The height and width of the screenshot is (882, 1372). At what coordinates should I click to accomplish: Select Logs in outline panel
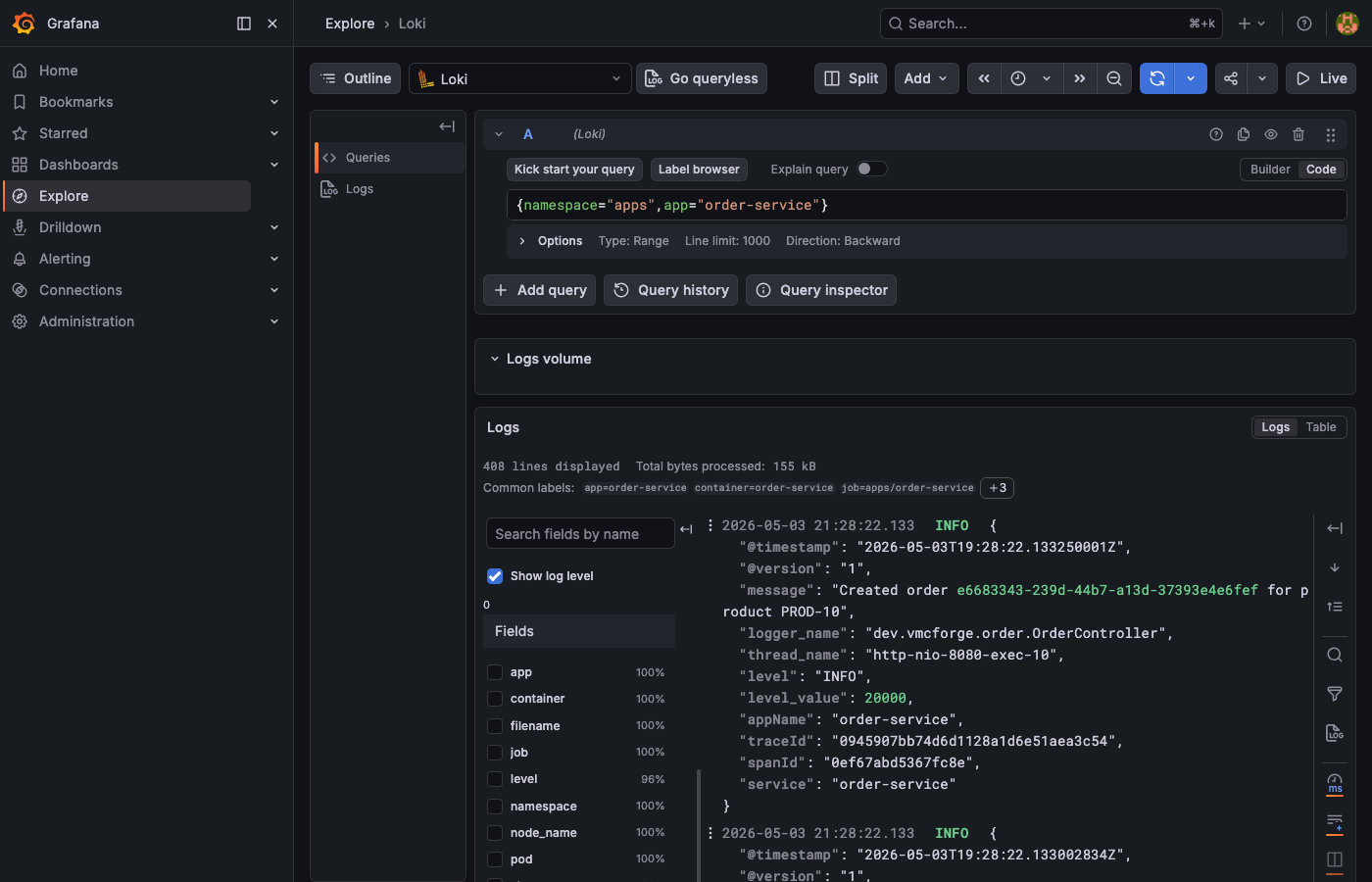click(390, 189)
